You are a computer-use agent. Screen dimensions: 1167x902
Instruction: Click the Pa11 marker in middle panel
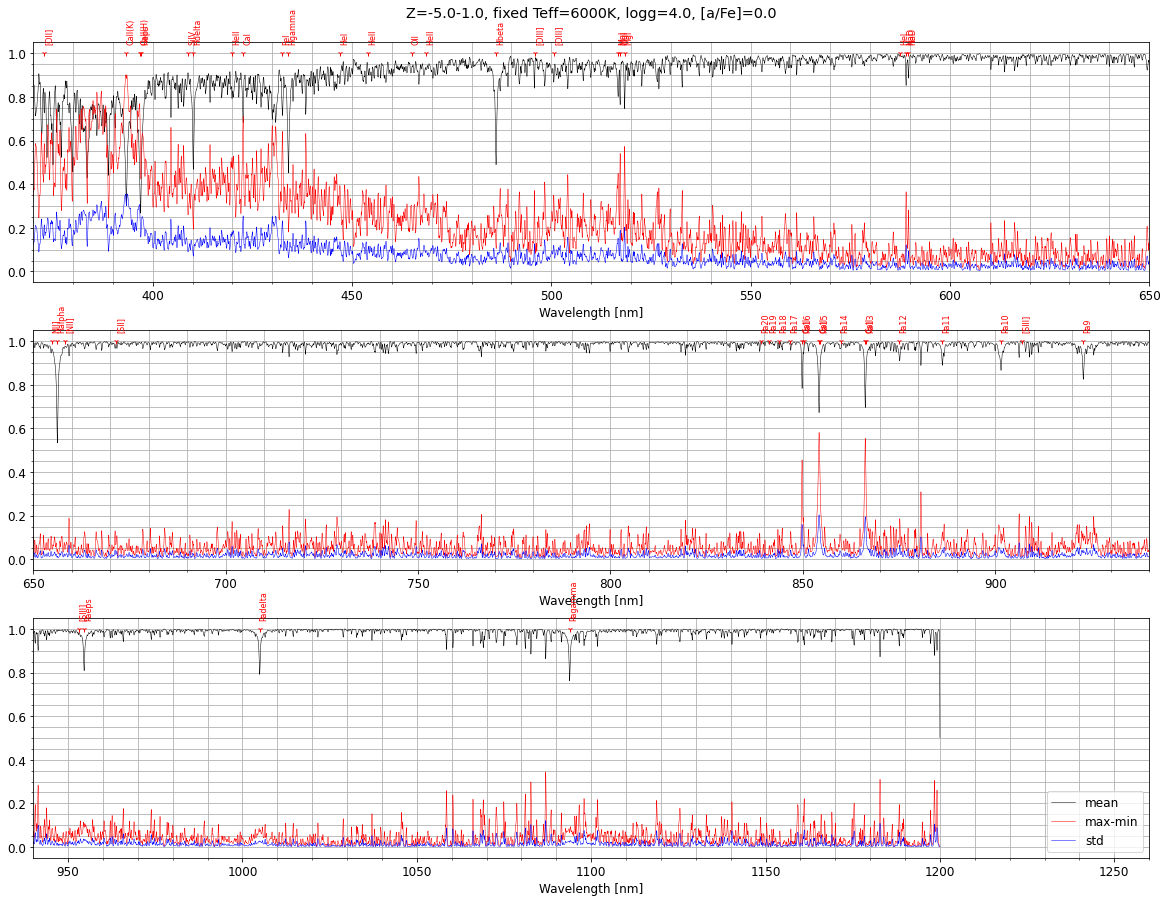(x=946, y=324)
